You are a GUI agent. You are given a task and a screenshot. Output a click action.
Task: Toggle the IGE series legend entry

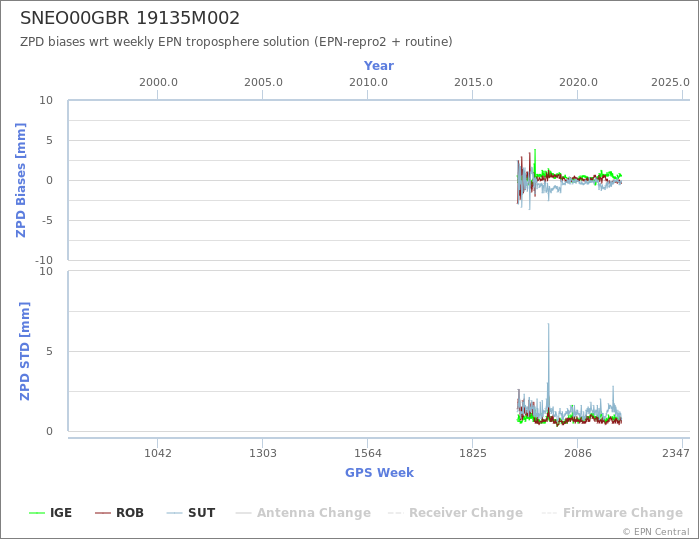pyautogui.click(x=50, y=513)
